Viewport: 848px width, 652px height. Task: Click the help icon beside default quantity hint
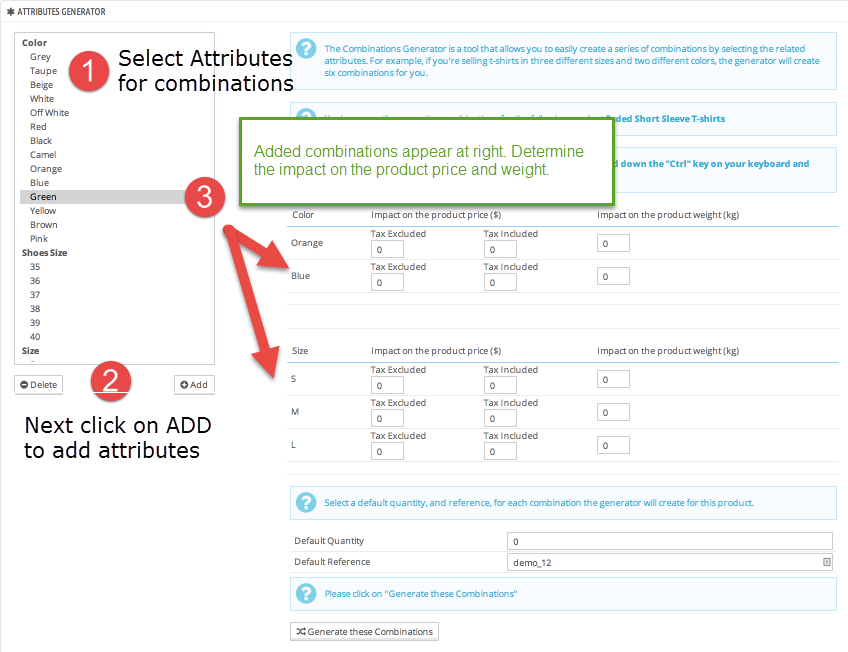point(306,502)
